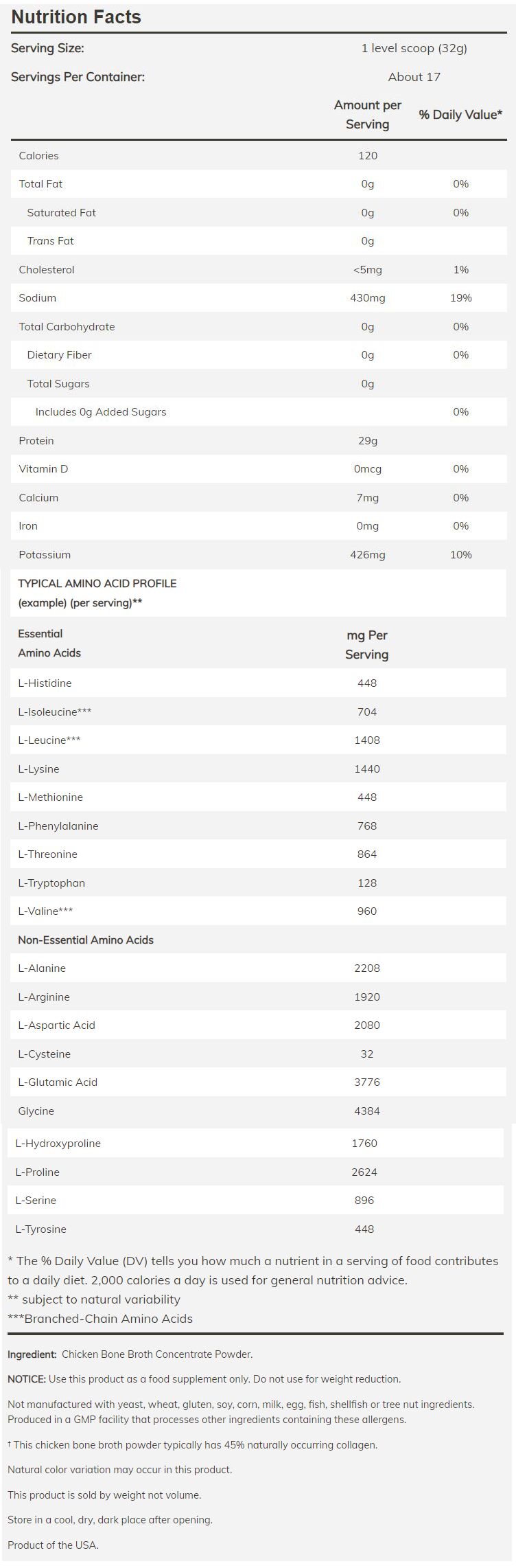Select the Protein row label
Screen dimensions: 516x1568
pos(36,441)
